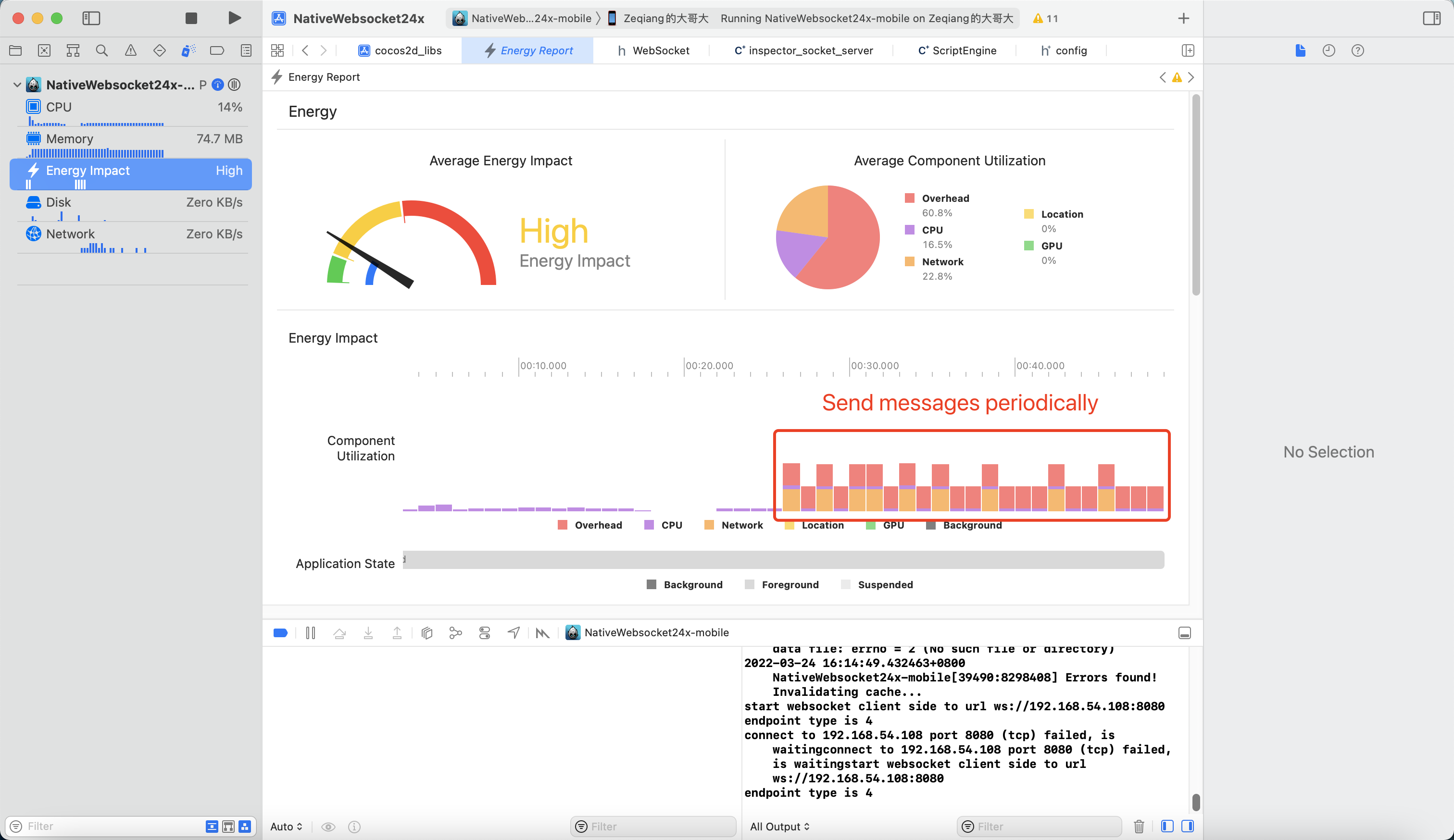Select the Issue navigator warning triangle
Screen dimensions: 1454x840
(130, 50)
